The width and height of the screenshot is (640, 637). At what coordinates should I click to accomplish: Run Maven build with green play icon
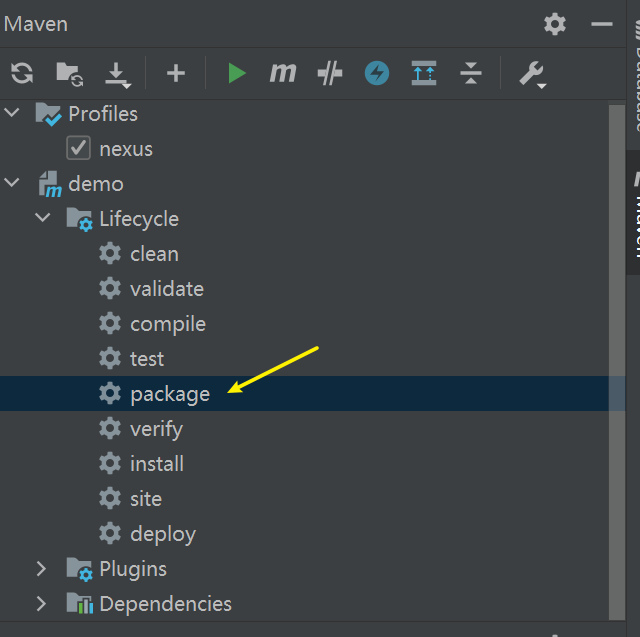point(237,73)
